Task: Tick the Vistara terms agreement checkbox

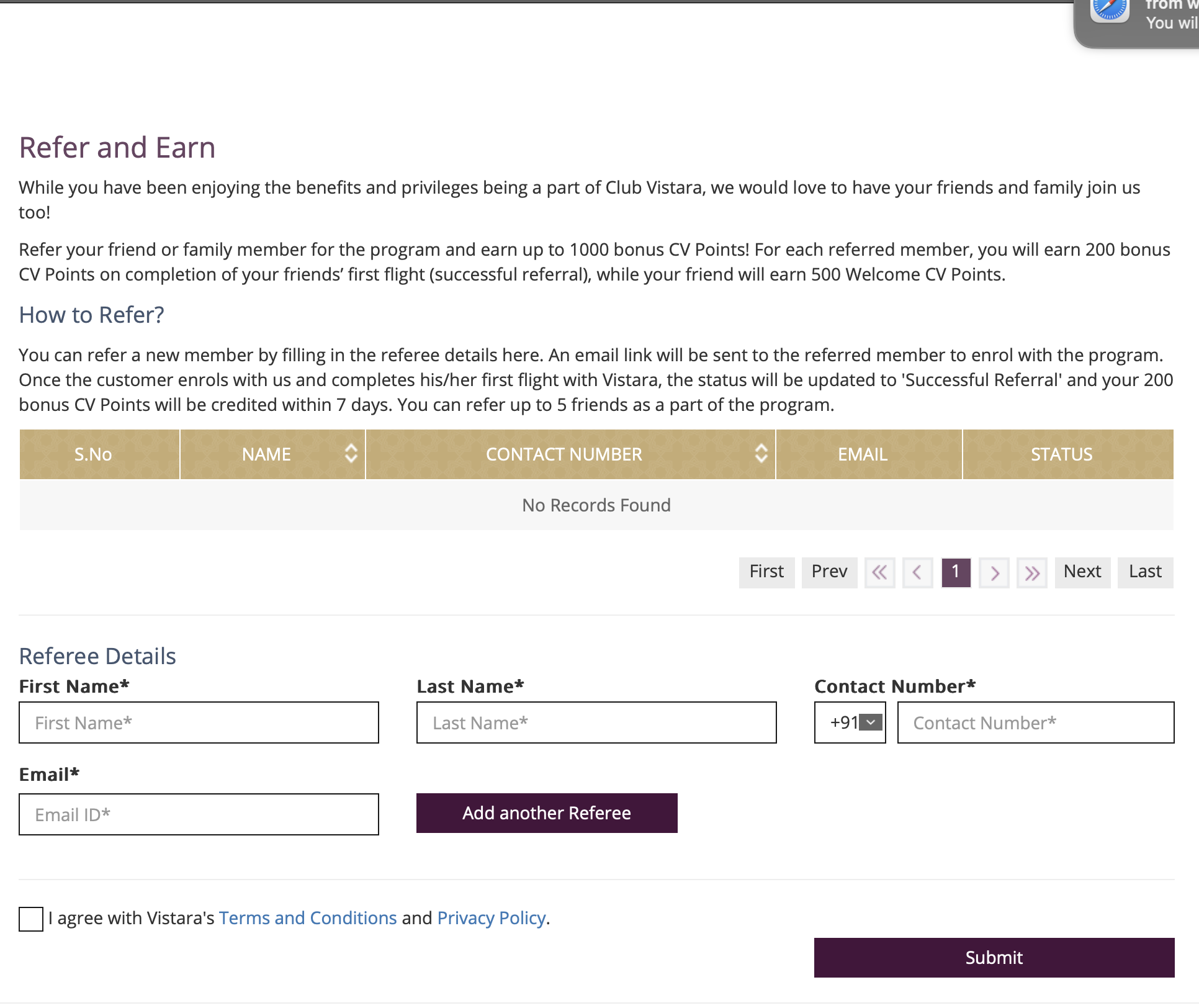Action: pyautogui.click(x=31, y=919)
